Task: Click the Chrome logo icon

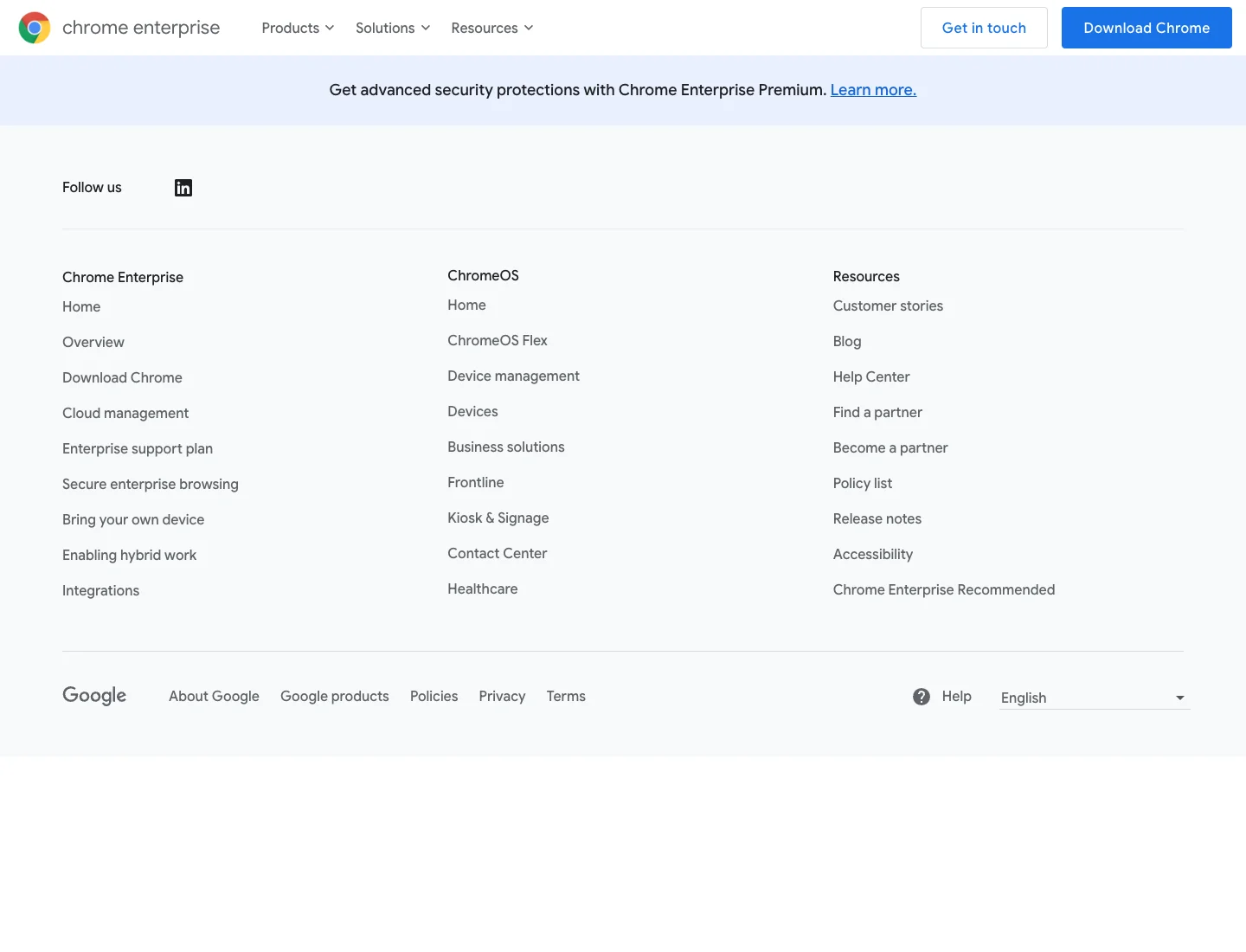Action: pyautogui.click(x=35, y=28)
